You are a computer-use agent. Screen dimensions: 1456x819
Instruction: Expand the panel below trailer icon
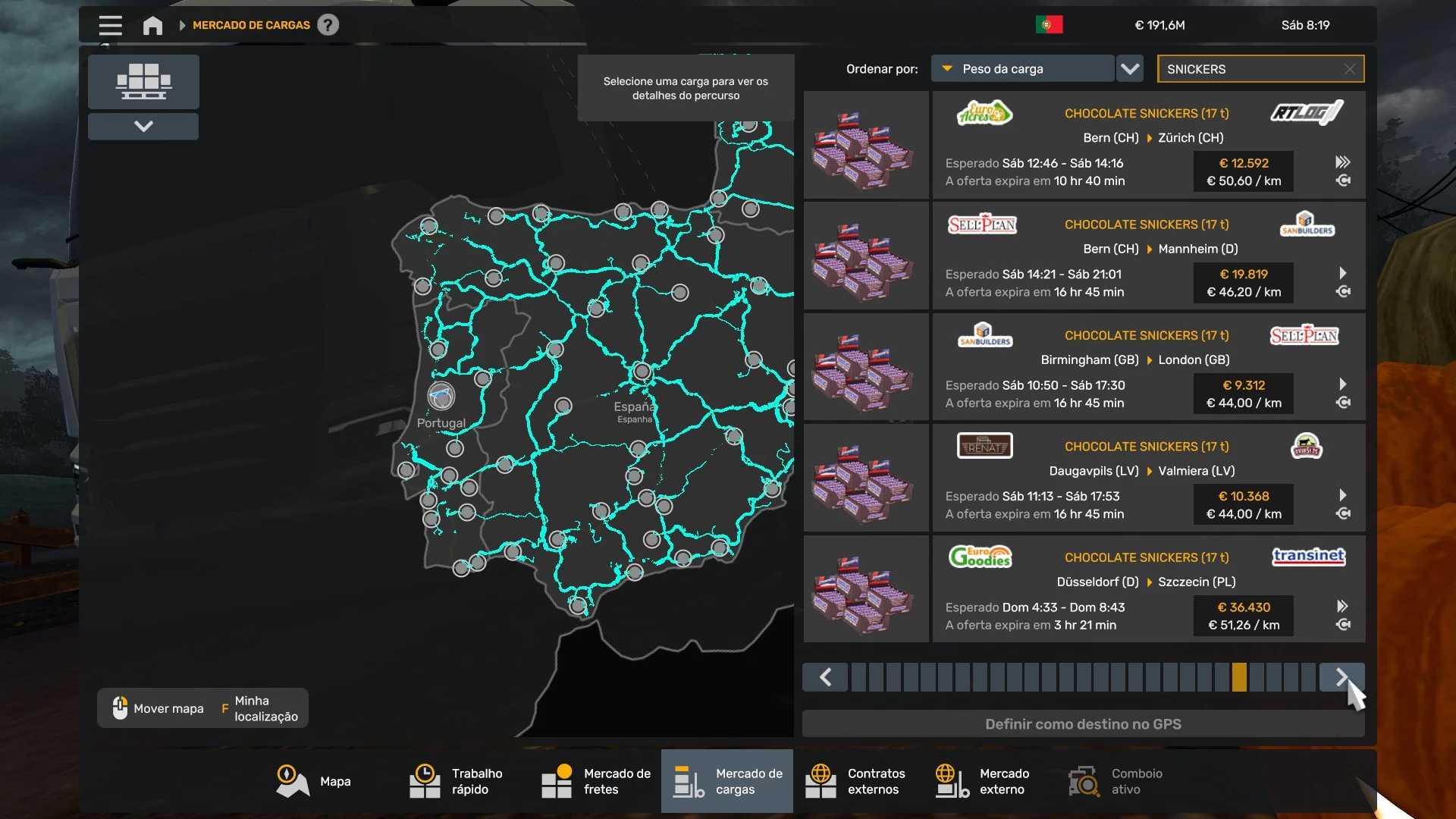point(143,127)
